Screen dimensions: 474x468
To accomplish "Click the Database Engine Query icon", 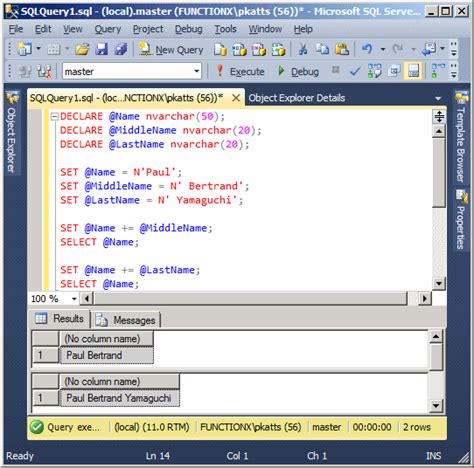I will (x=220, y=50).
